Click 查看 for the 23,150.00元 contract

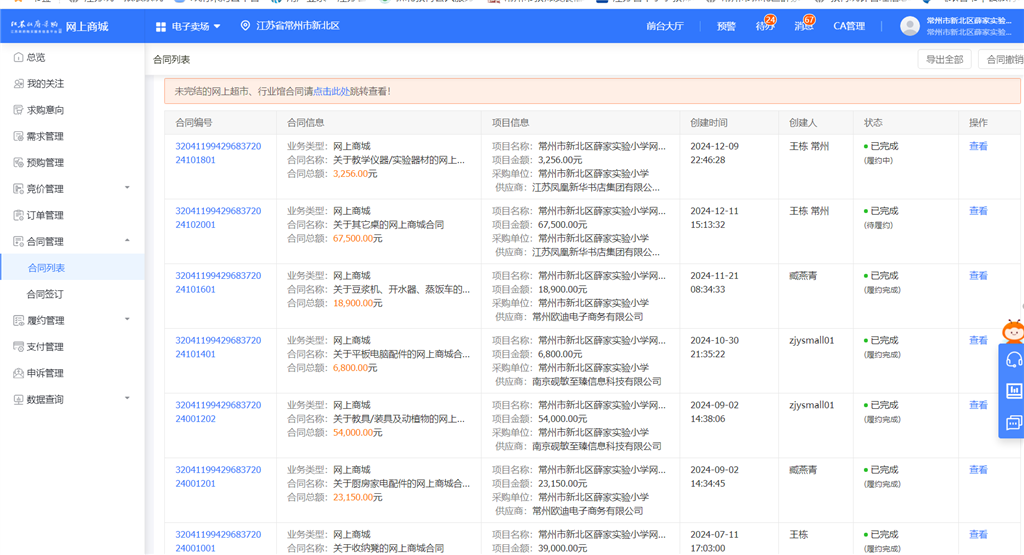[978, 469]
